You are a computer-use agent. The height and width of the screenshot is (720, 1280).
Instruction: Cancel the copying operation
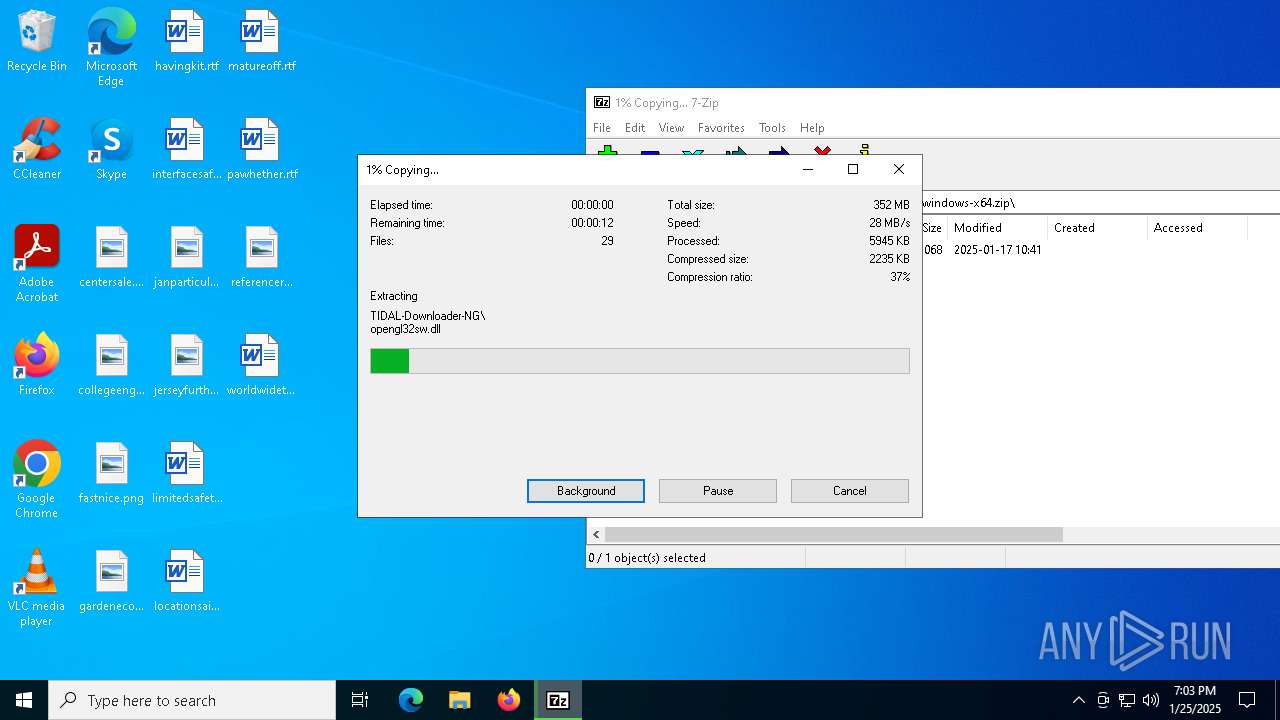(x=850, y=491)
